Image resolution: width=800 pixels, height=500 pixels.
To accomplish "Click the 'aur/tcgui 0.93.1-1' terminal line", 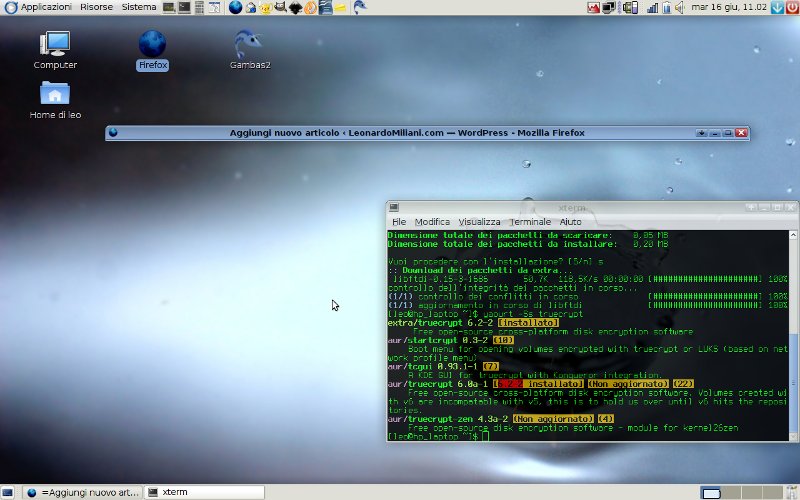I will 443,366.
